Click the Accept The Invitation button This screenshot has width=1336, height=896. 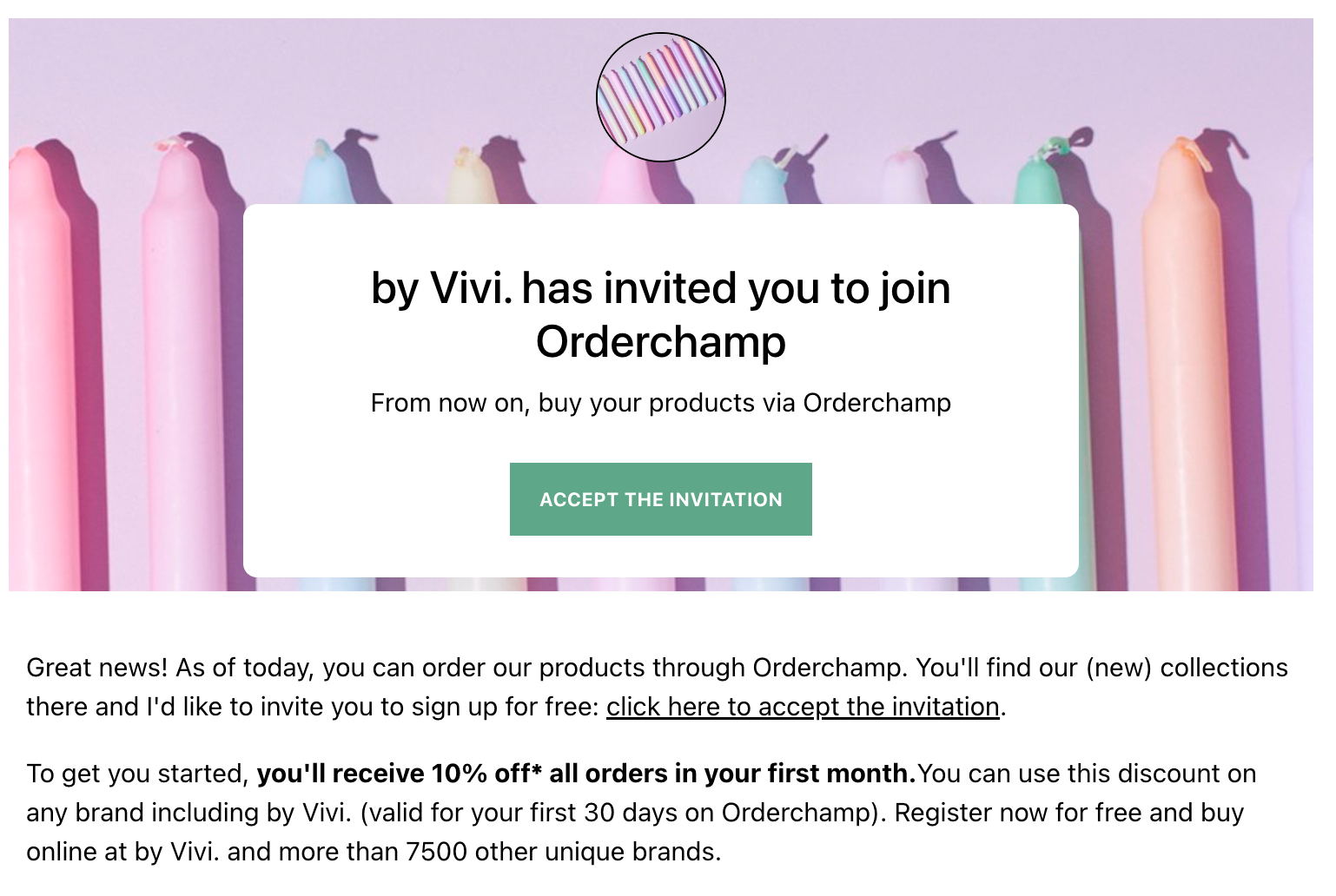coord(661,499)
